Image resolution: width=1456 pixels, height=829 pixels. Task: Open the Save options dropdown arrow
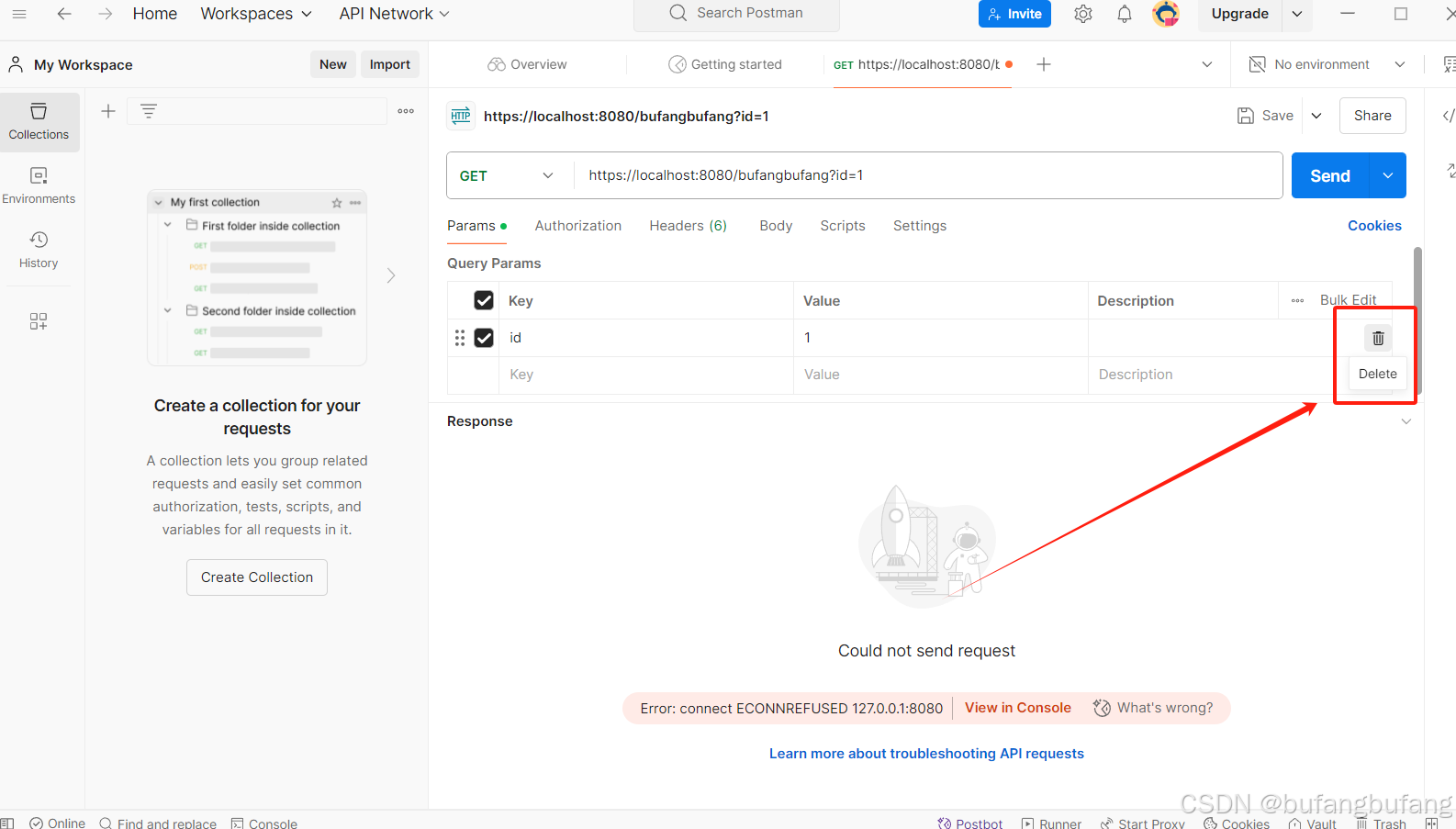coord(1316,116)
